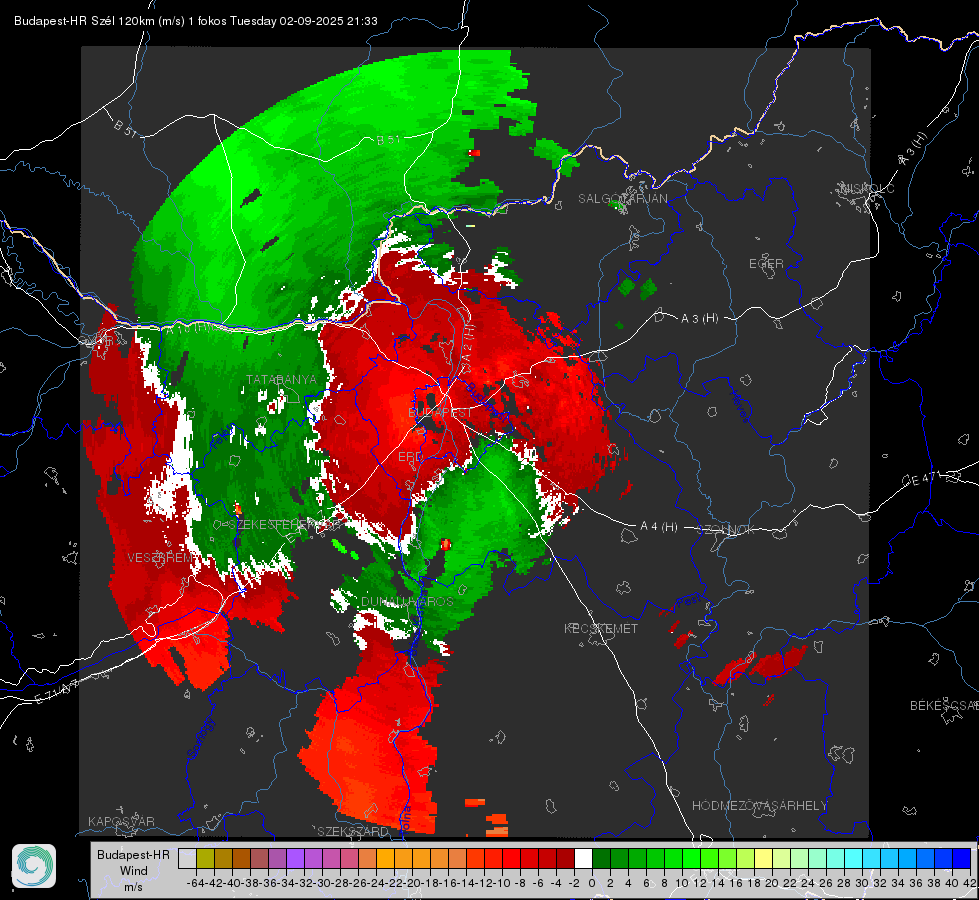Click the SZOLNOK city label
This screenshot has width=979, height=900.
727,530
